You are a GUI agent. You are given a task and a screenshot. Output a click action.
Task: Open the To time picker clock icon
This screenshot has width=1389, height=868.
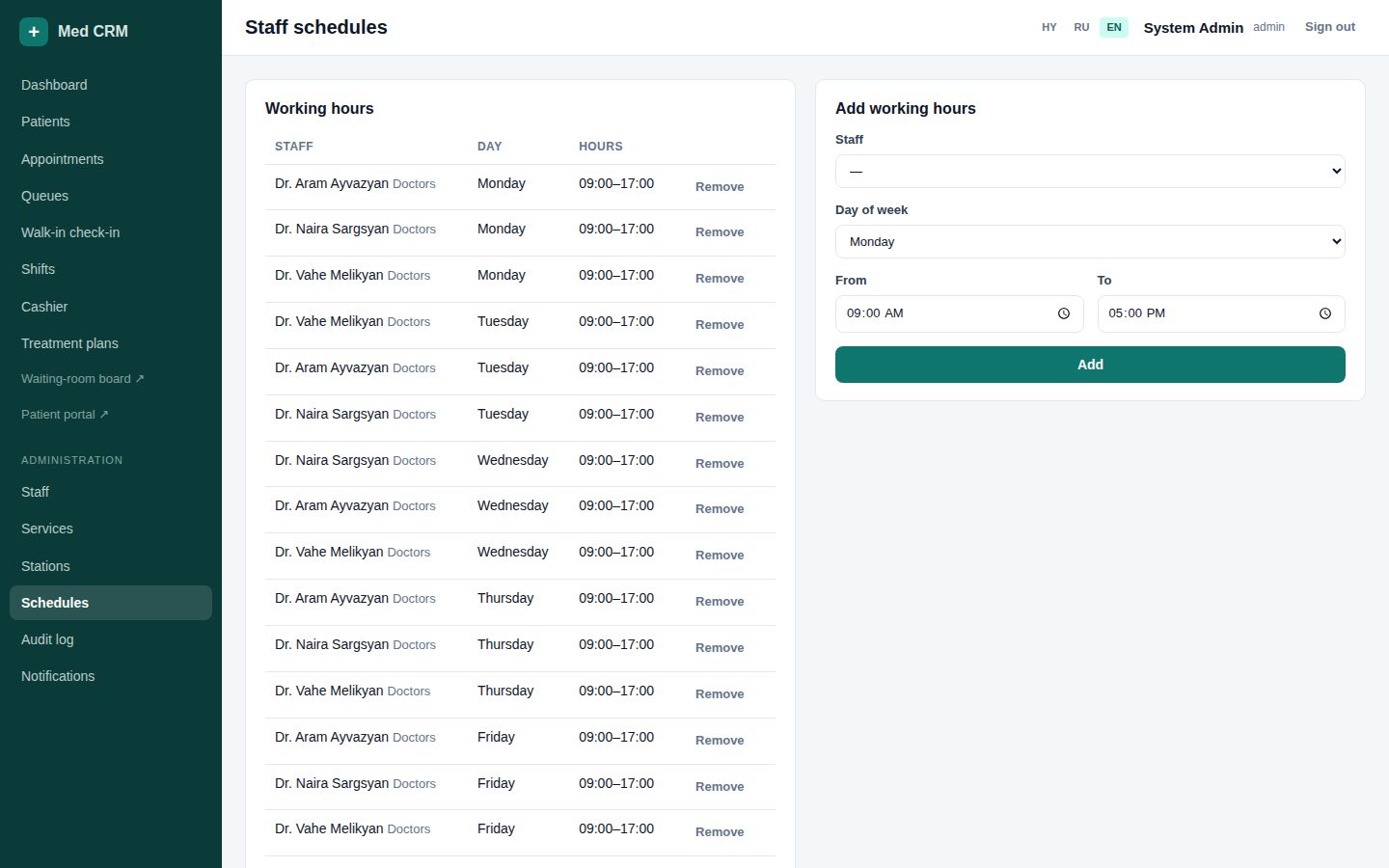click(1325, 313)
